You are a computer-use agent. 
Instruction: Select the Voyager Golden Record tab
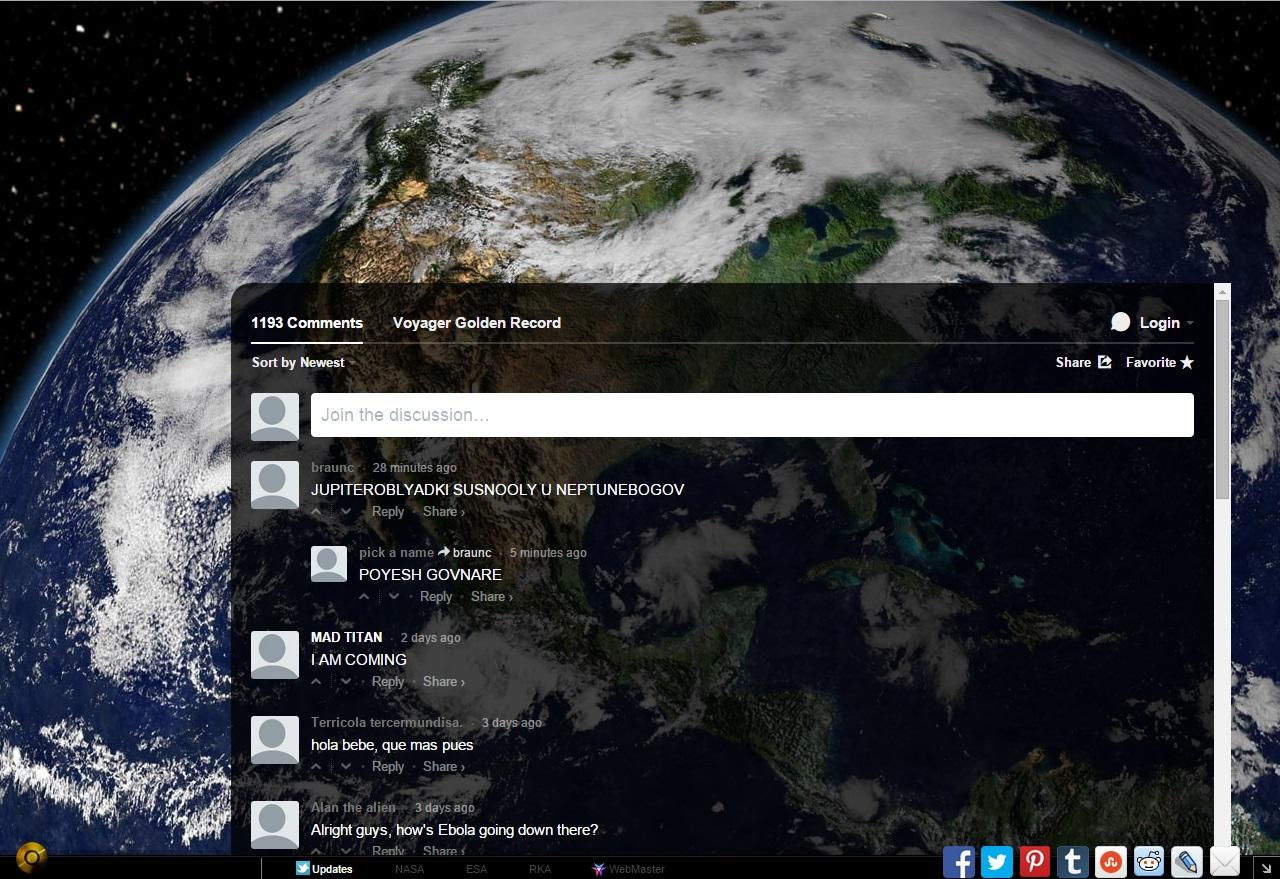[477, 322]
